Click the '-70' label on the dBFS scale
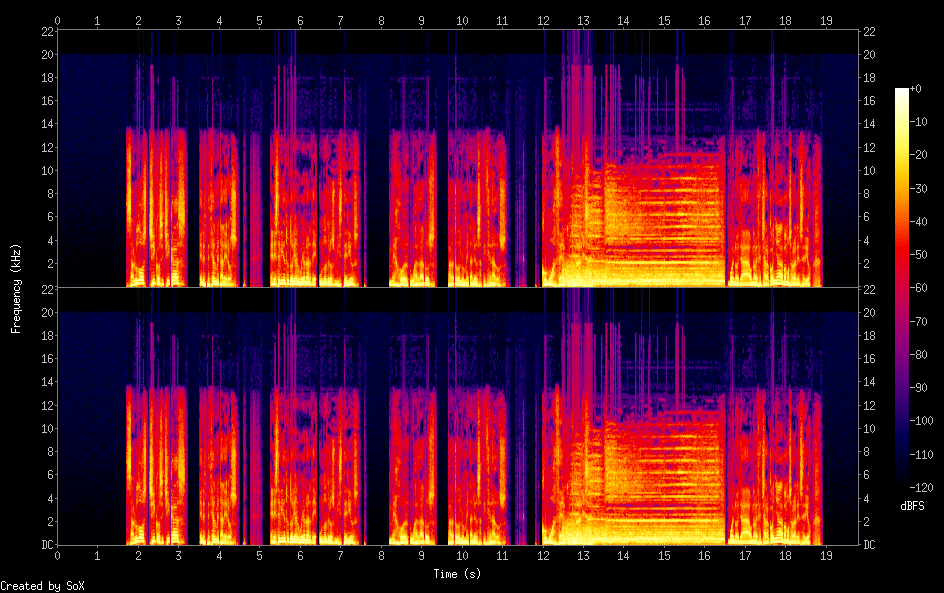This screenshot has height=593, width=944. tap(919, 321)
